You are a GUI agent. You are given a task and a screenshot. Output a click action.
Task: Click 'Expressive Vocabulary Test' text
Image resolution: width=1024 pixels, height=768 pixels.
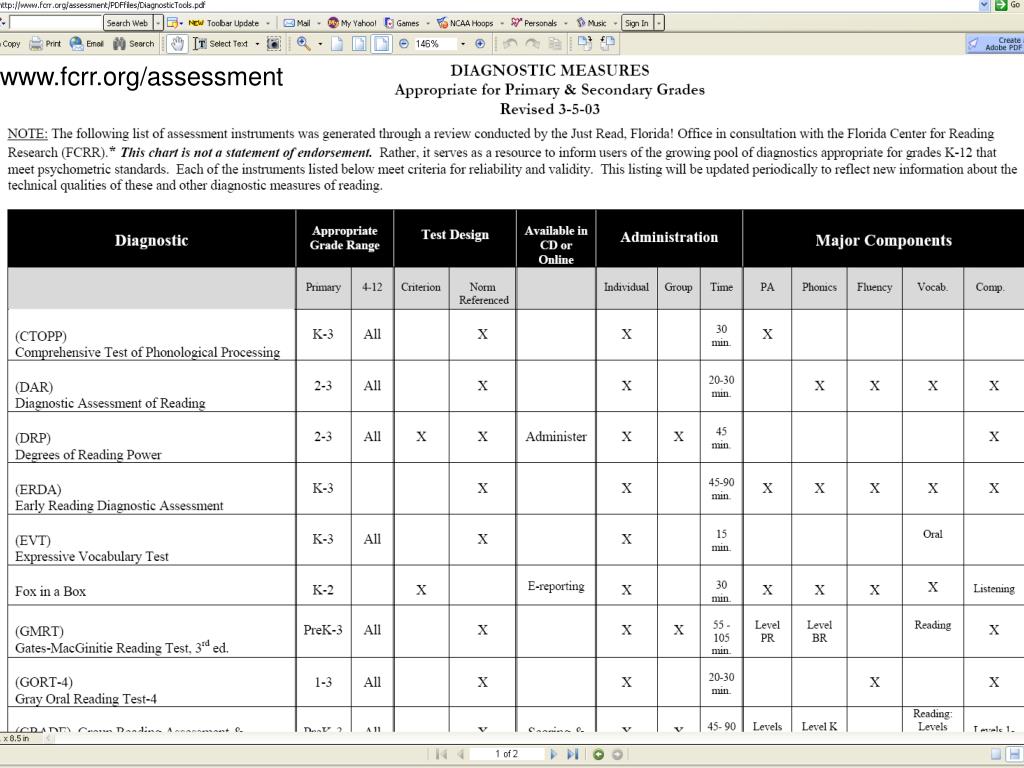click(92, 557)
